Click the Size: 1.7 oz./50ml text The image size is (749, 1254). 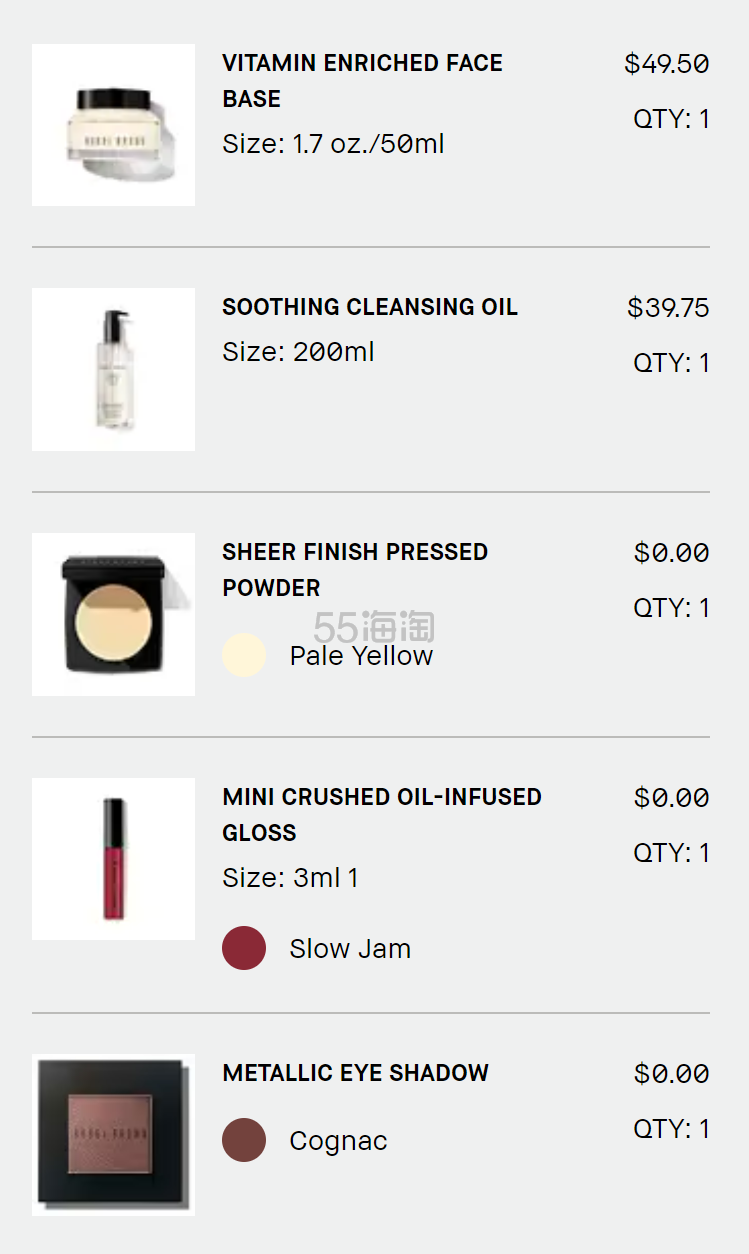pos(333,144)
